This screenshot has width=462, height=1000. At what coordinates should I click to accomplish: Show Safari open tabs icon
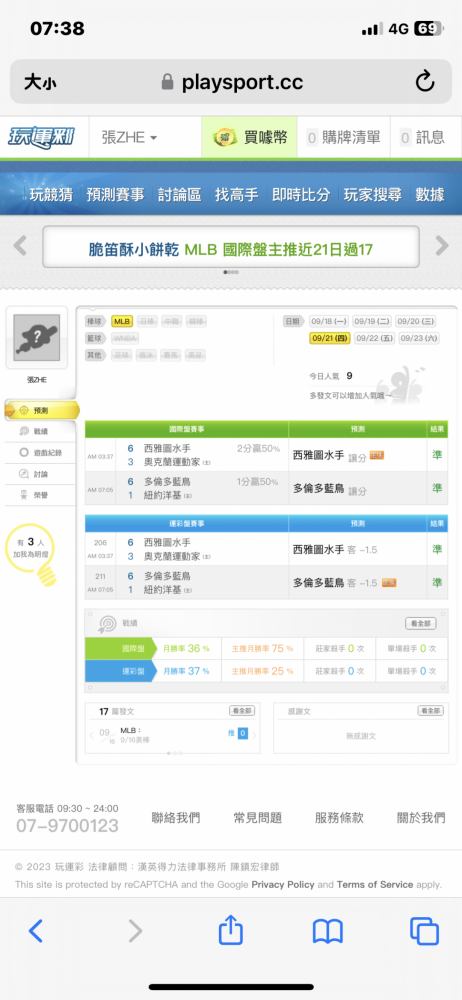[424, 931]
